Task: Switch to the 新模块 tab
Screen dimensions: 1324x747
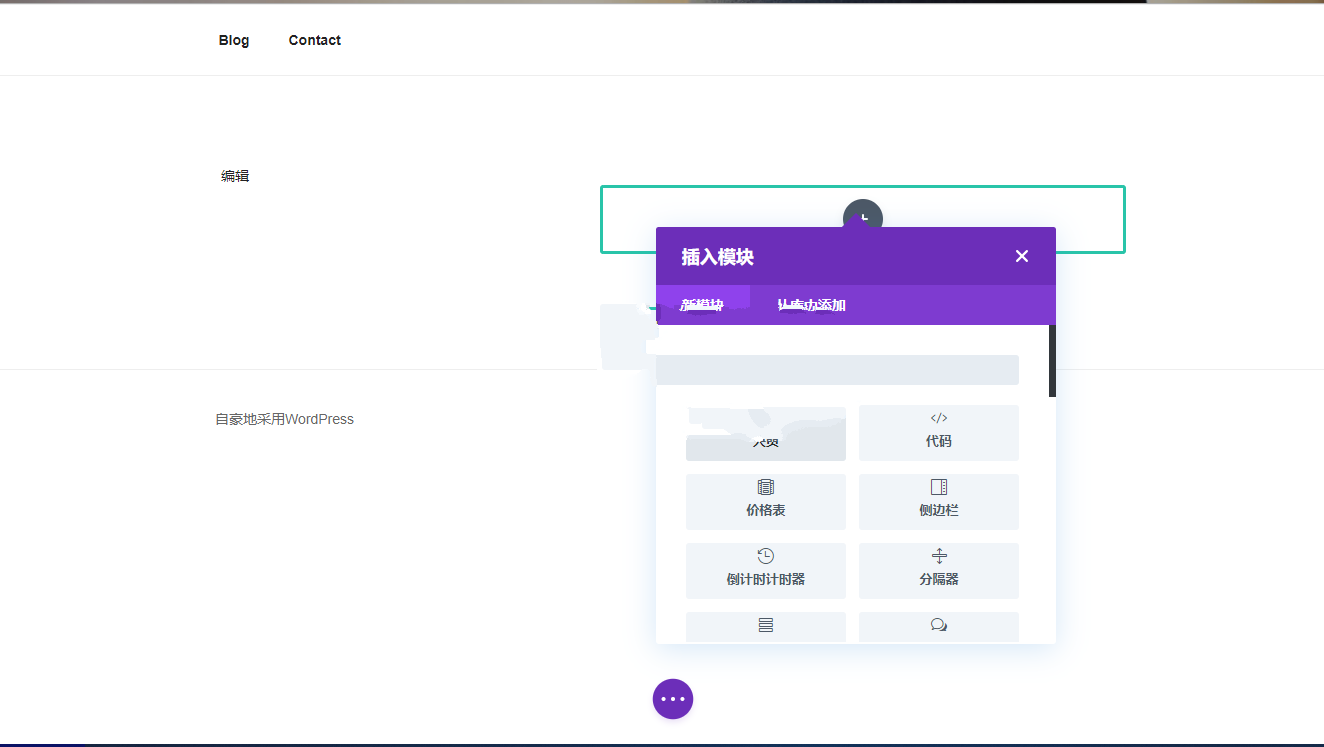Action: point(702,305)
